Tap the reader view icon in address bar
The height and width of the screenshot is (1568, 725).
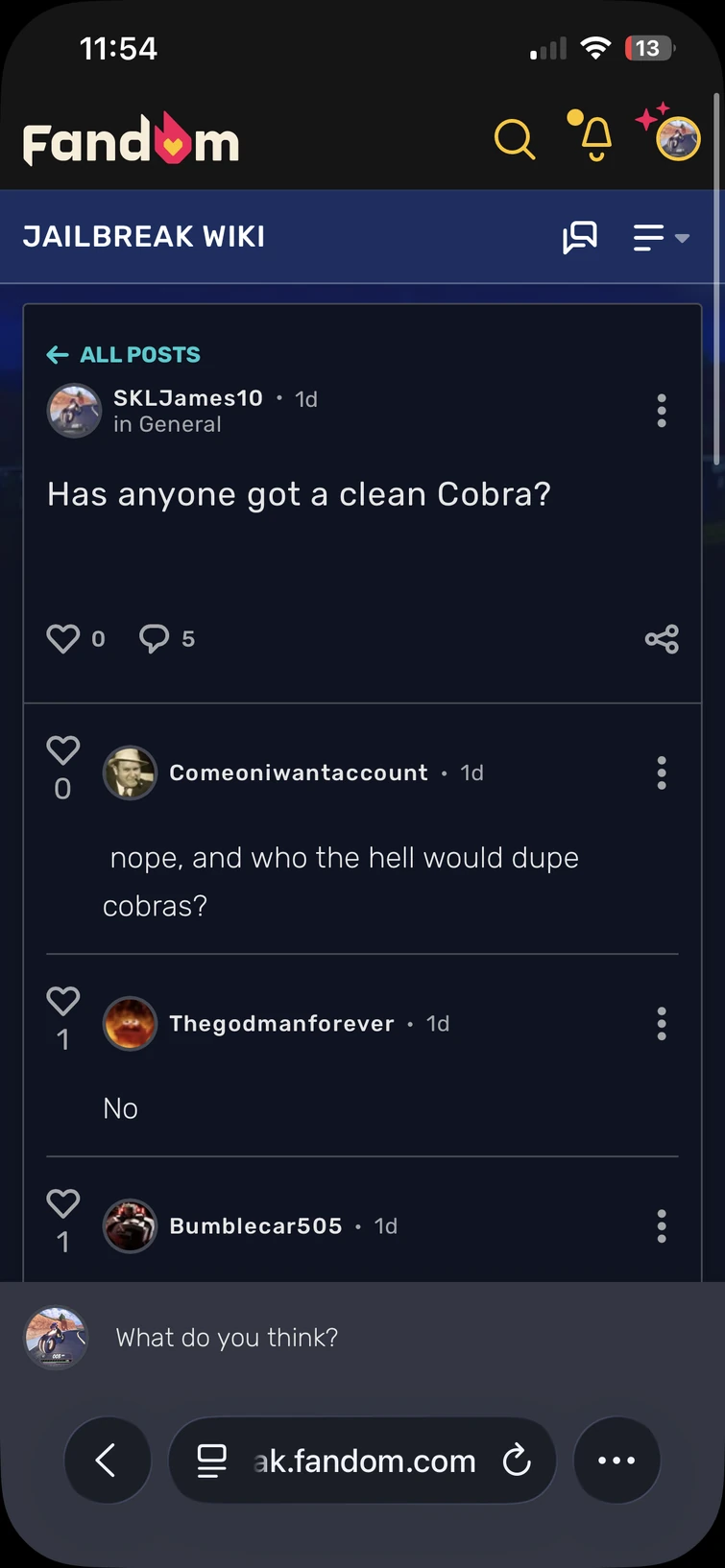tap(209, 1461)
